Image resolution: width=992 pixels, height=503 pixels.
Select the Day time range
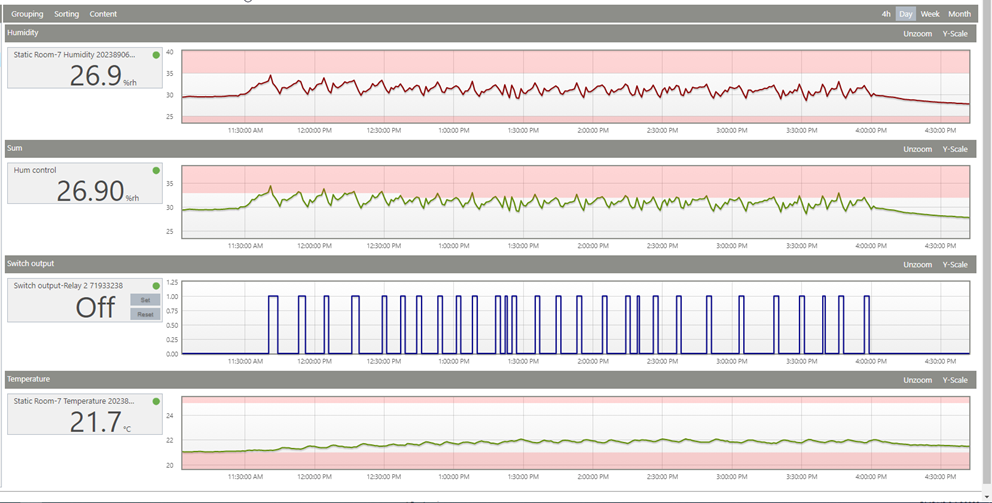click(x=906, y=14)
